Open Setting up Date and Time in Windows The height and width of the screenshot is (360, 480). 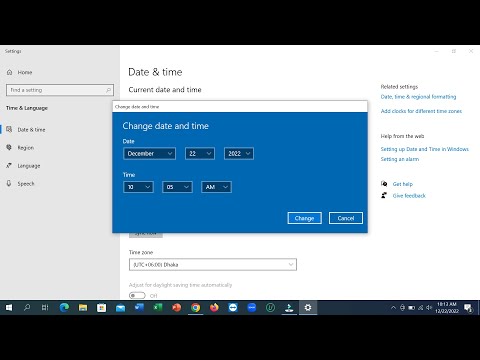pos(425,149)
